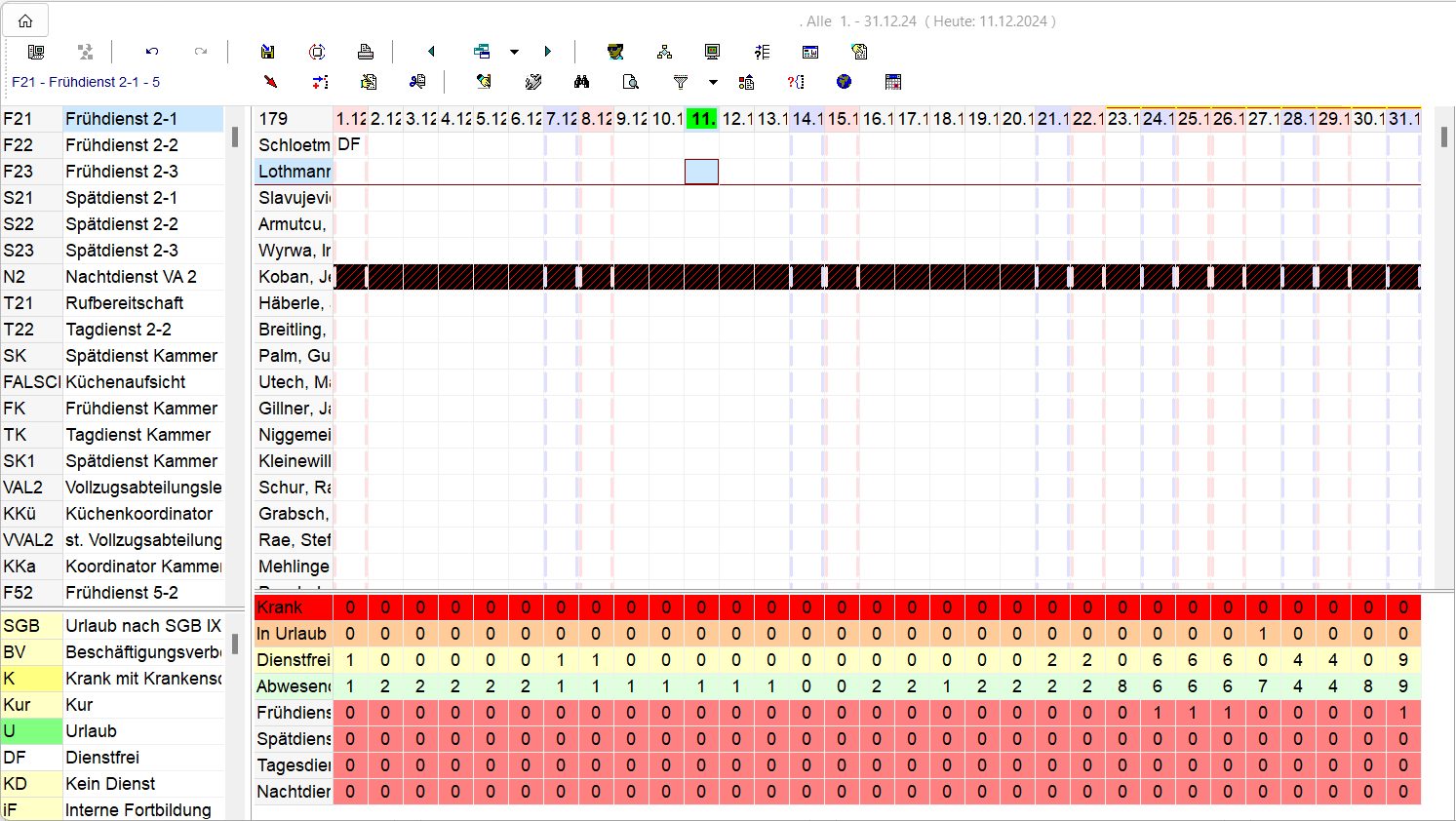Expand the dropdown arrow beside the windows icon
Image resolution: width=1456 pixels, height=821 pixels.
click(x=514, y=52)
